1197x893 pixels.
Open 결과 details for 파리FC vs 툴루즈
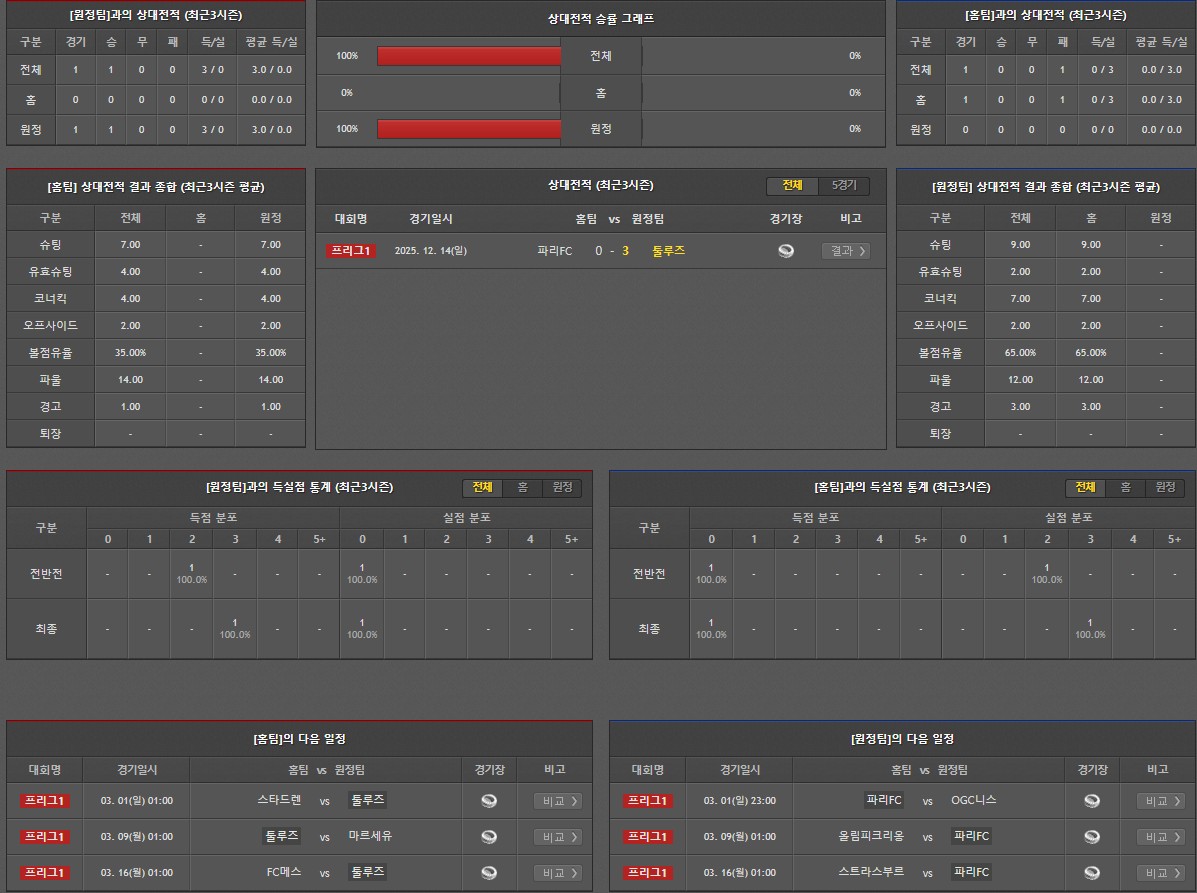(845, 251)
